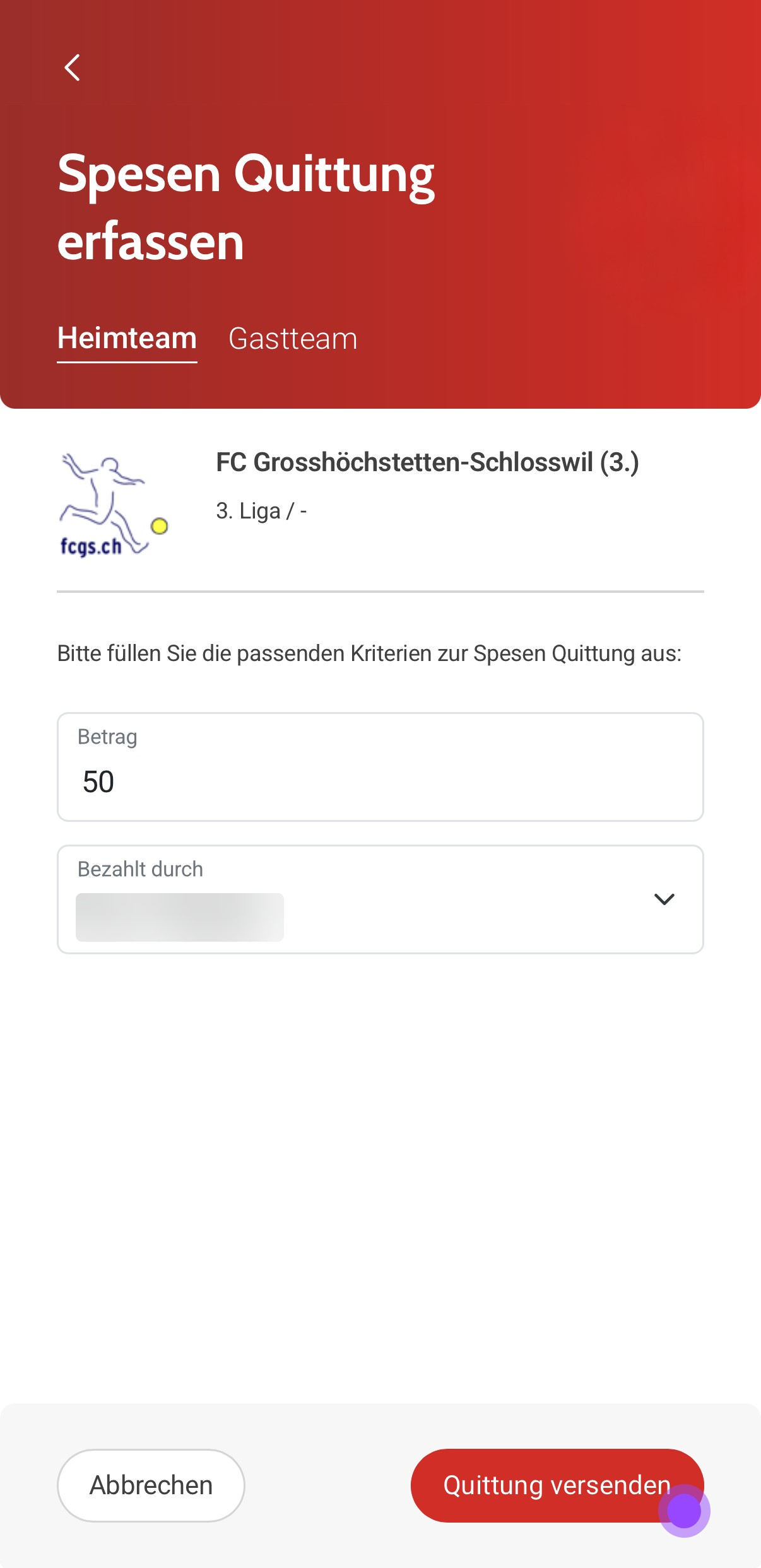Click the "Spesen Quittung erfassen" heading
The image size is (761, 1568).
click(246, 207)
